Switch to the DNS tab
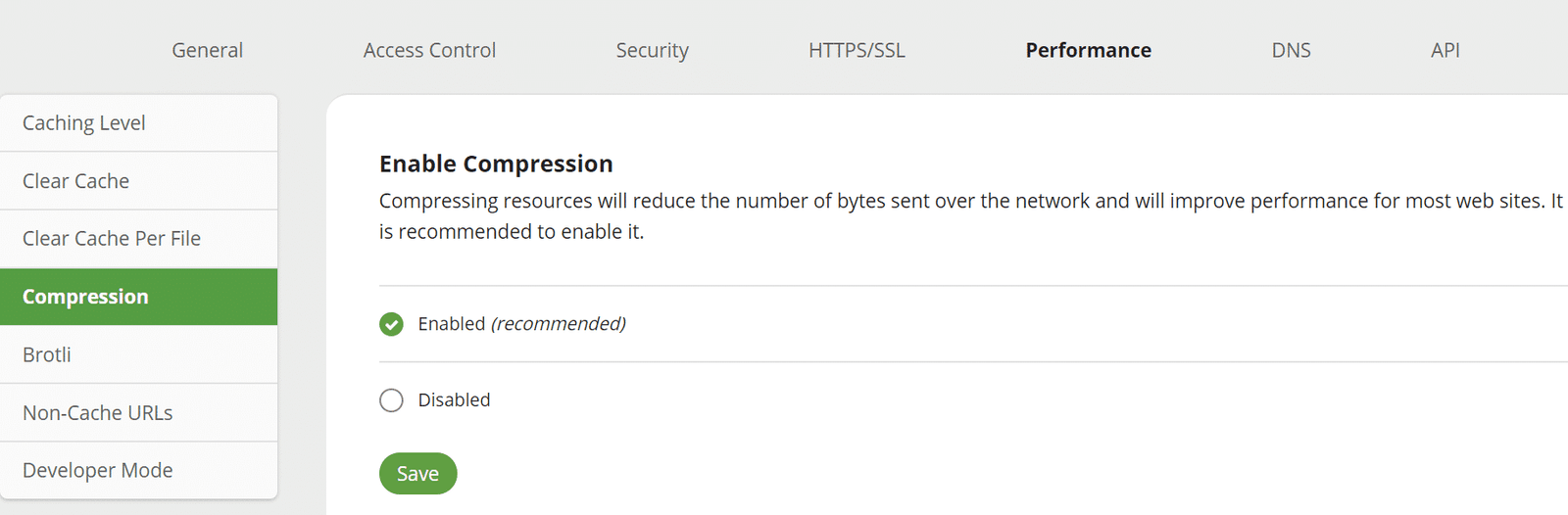The height and width of the screenshot is (515, 1568). coord(1291,50)
